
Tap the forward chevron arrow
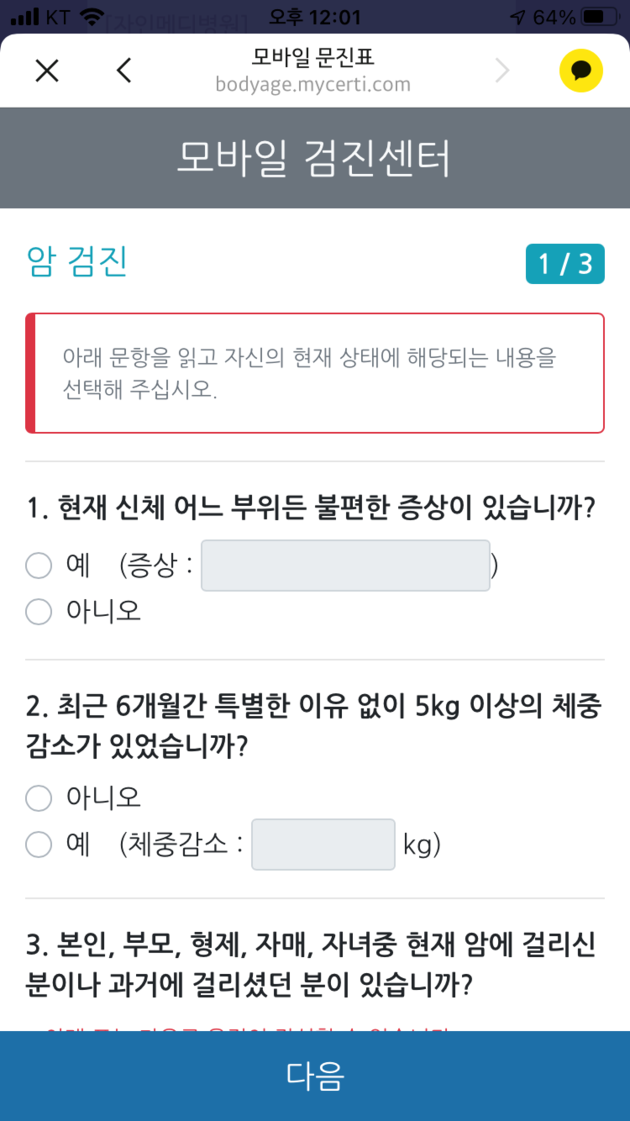(x=502, y=71)
